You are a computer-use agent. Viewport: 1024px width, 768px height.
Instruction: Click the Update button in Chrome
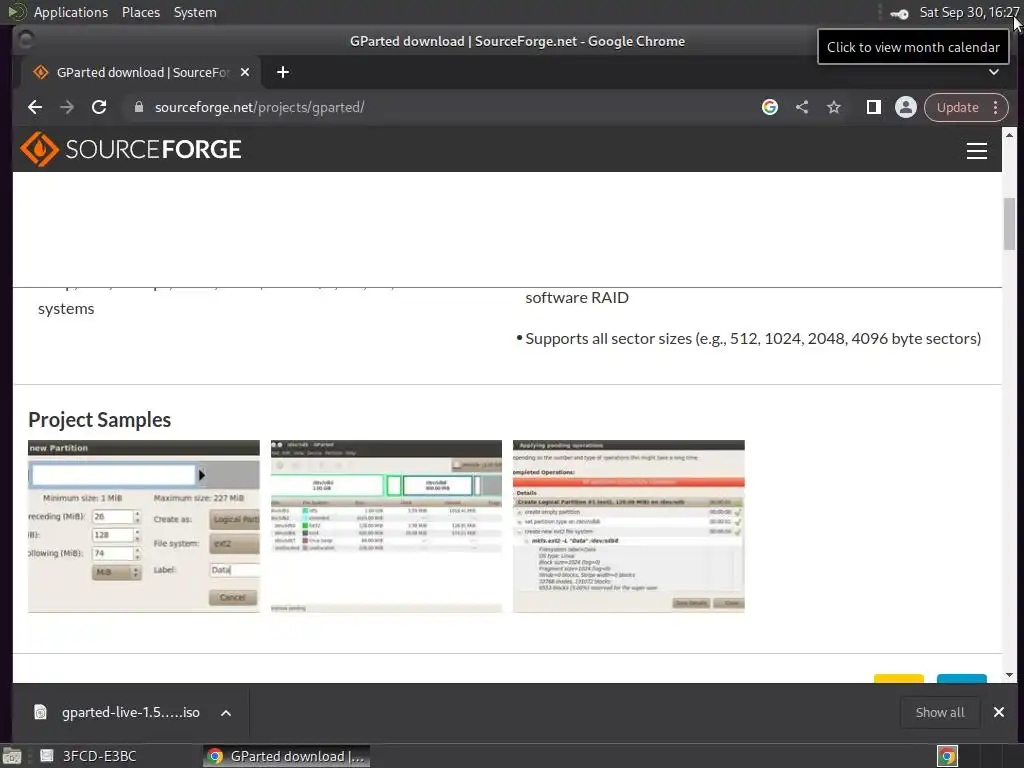[957, 107]
